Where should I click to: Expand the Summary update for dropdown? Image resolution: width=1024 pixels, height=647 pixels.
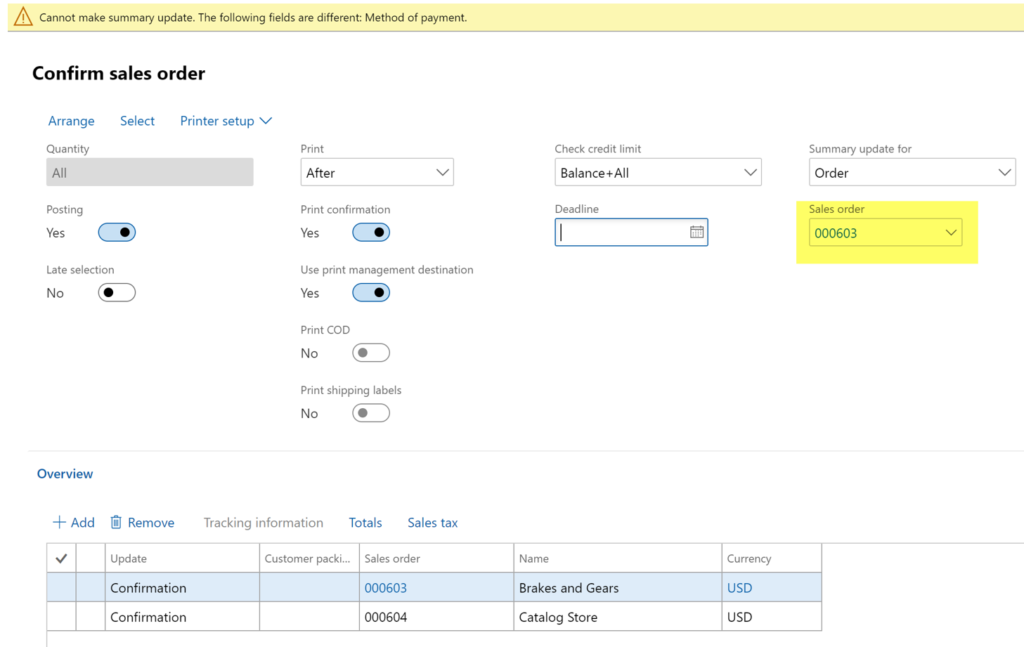pos(1003,171)
